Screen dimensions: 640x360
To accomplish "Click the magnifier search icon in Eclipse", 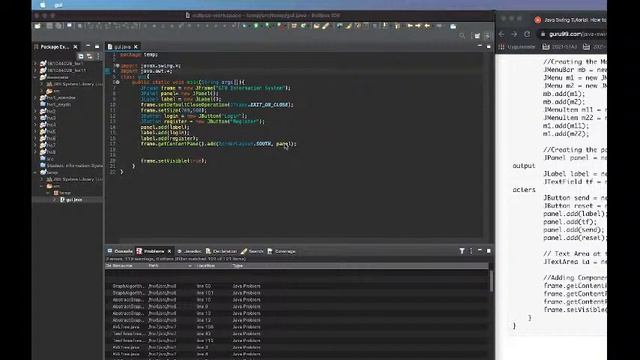I will click(462, 36).
